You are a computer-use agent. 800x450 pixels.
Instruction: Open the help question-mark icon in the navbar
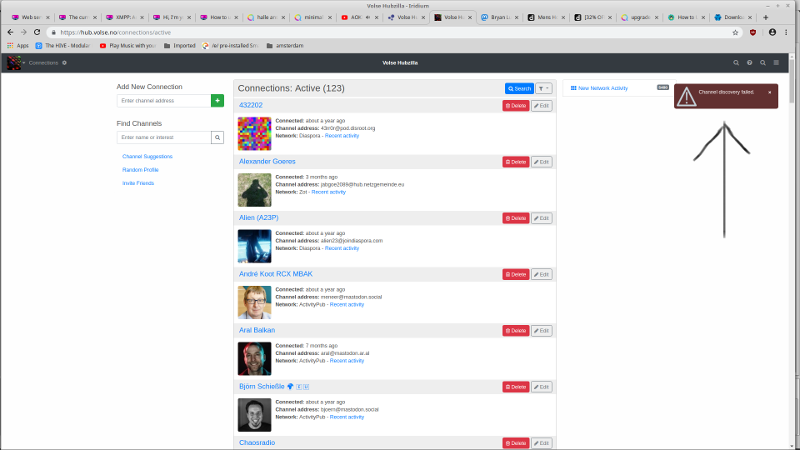tap(750, 63)
